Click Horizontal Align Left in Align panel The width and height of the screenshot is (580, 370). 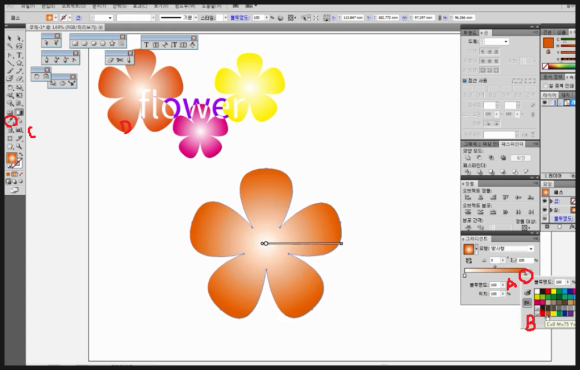pos(468,198)
